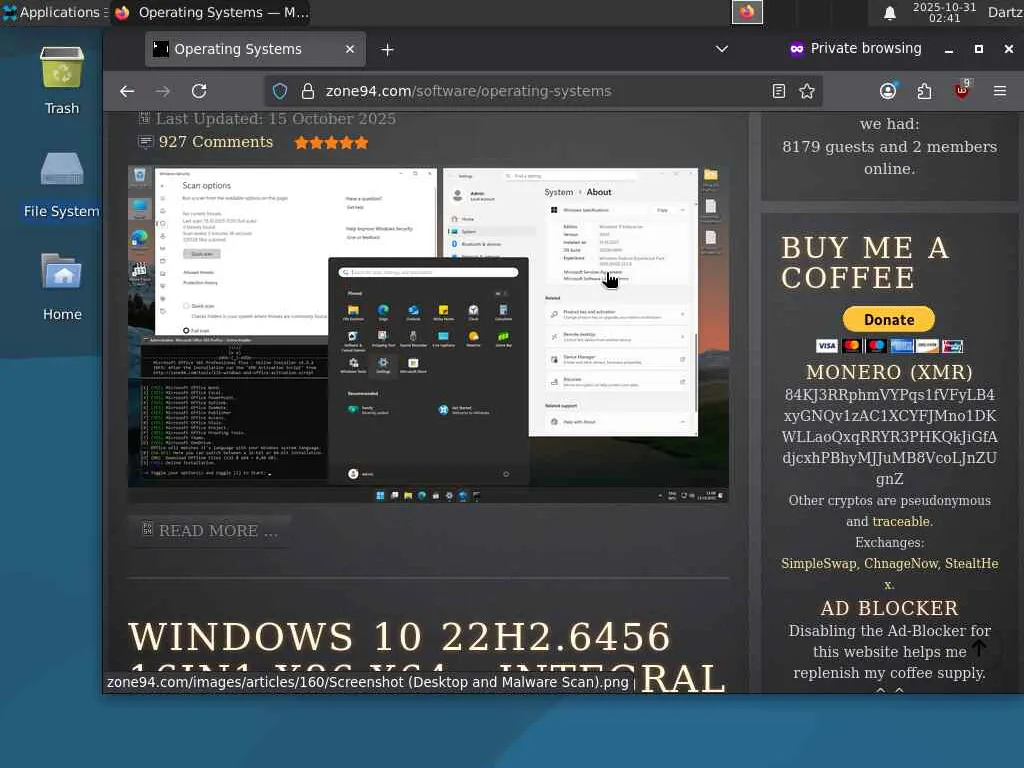The width and height of the screenshot is (1024, 768).
Task: Open the notification bell in the panel
Action: point(889,12)
